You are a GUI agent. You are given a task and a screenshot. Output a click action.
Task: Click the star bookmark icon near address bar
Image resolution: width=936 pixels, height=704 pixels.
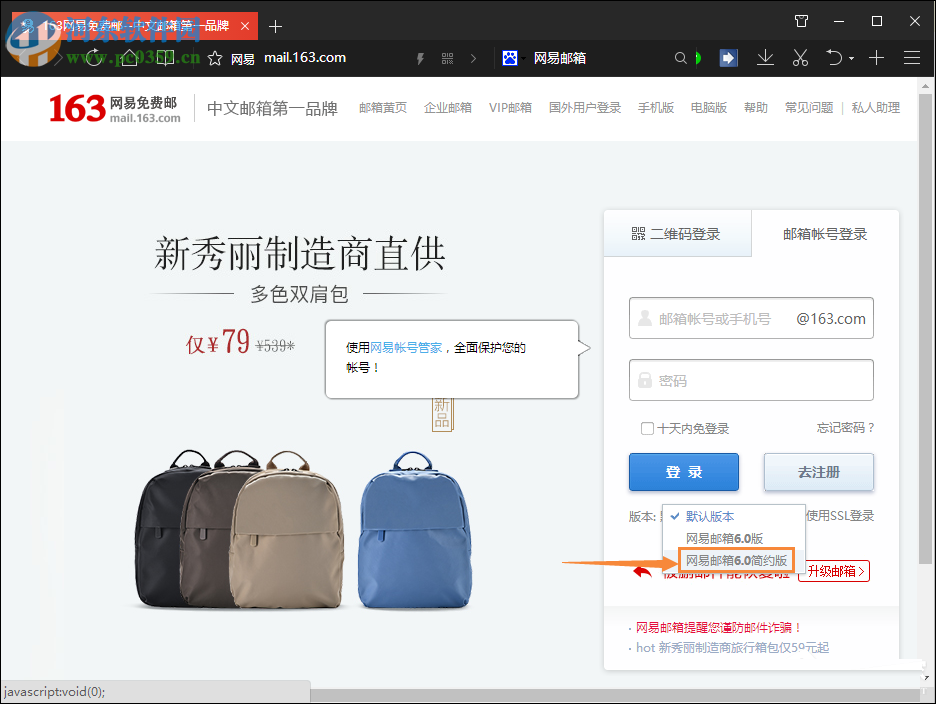pos(214,58)
